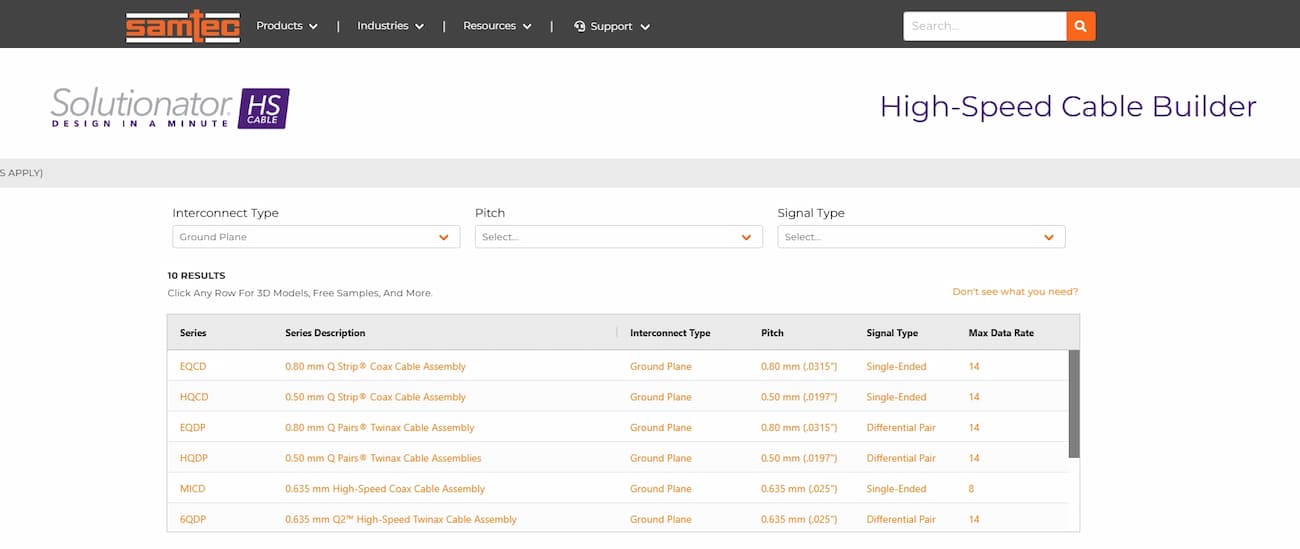Select "0.80 mm Q Strip® Coax Cable Assembly" description
1300x549 pixels.
click(x=375, y=367)
